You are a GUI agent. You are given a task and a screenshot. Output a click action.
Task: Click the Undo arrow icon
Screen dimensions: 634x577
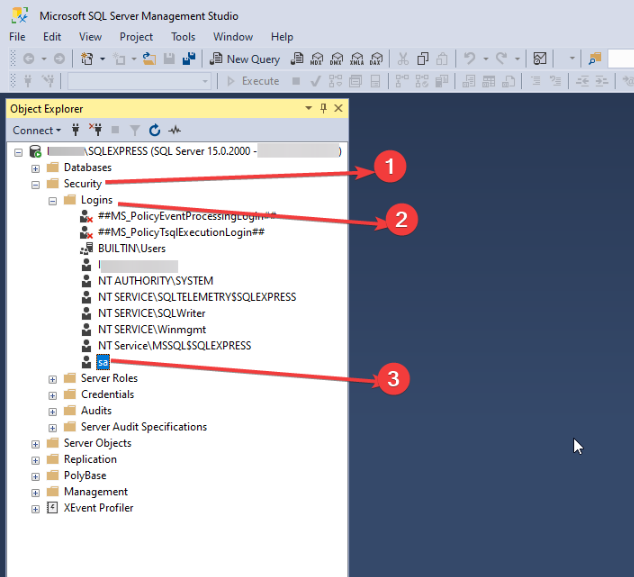pyautogui.click(x=469, y=59)
